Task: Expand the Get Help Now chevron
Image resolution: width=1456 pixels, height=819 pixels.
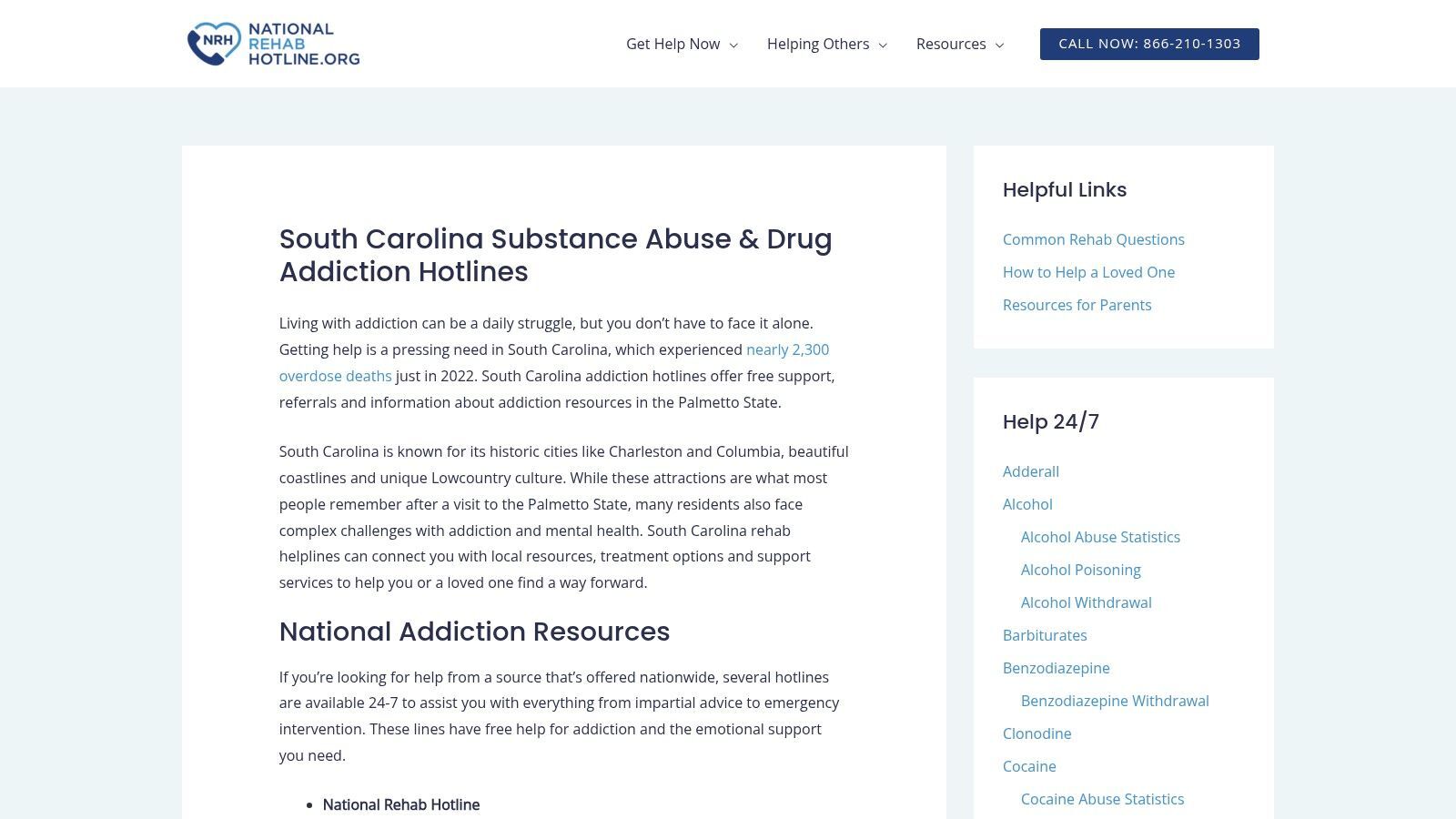Action: (733, 45)
